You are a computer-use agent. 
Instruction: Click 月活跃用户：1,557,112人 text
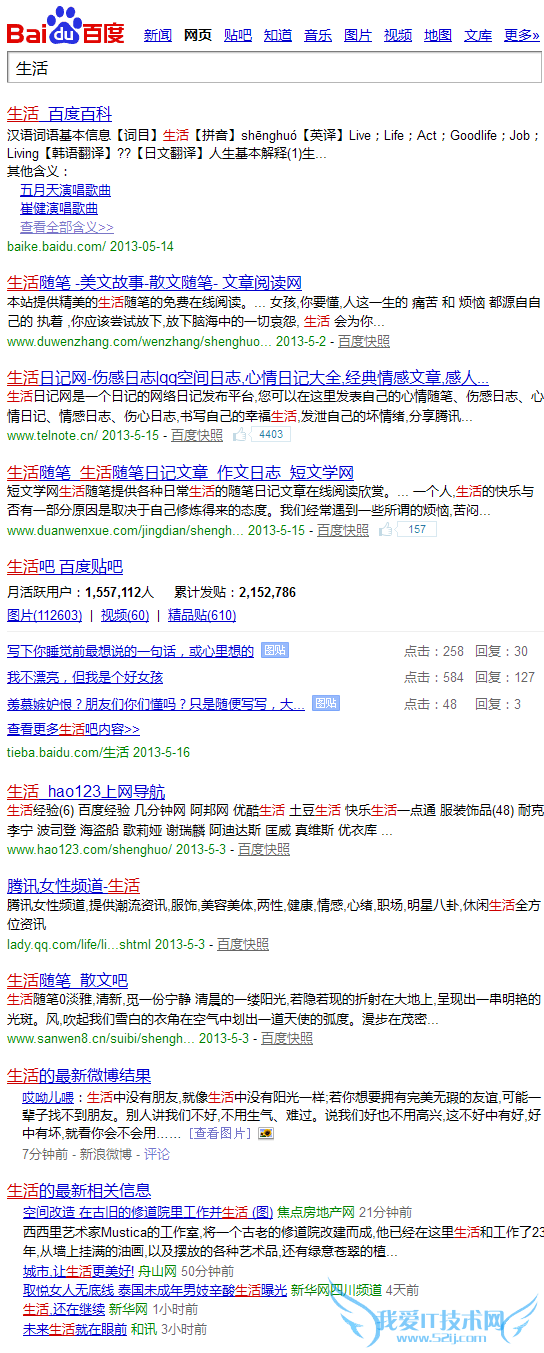(81, 592)
